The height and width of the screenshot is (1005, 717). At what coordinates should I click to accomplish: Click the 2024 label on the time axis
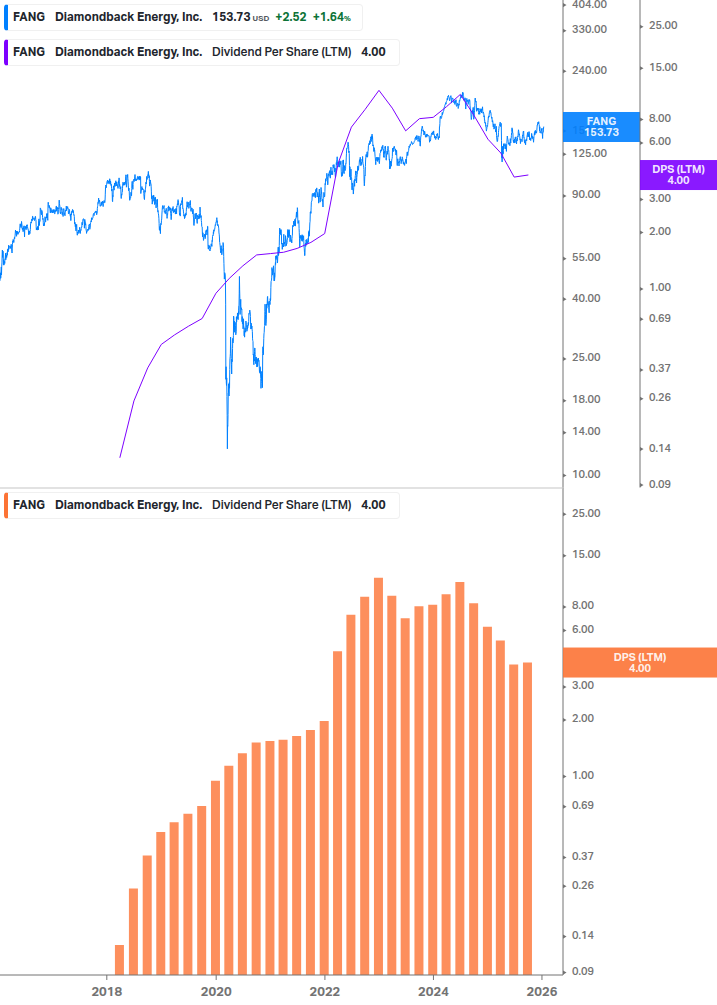(433, 991)
